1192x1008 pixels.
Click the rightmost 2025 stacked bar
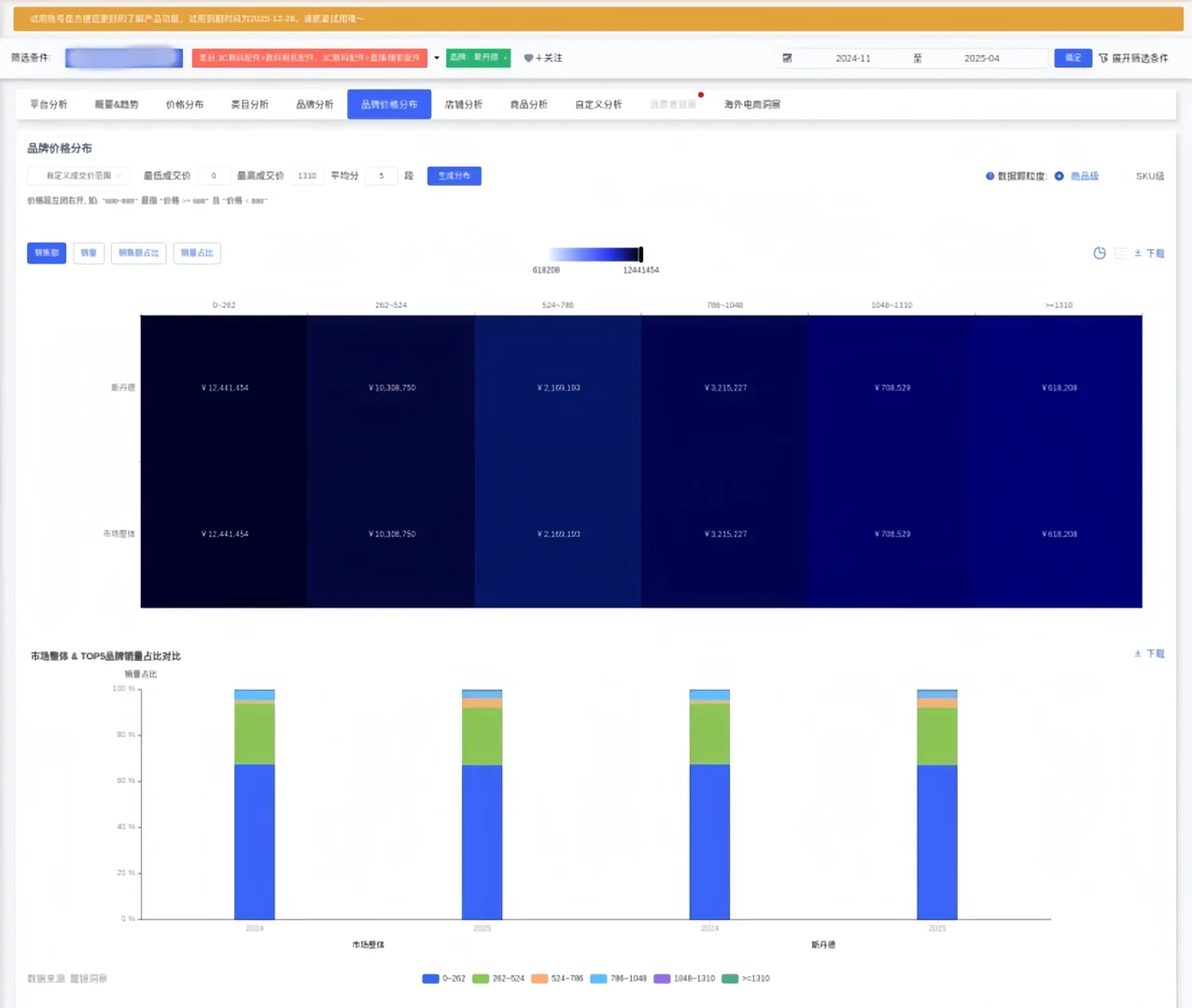[937, 805]
